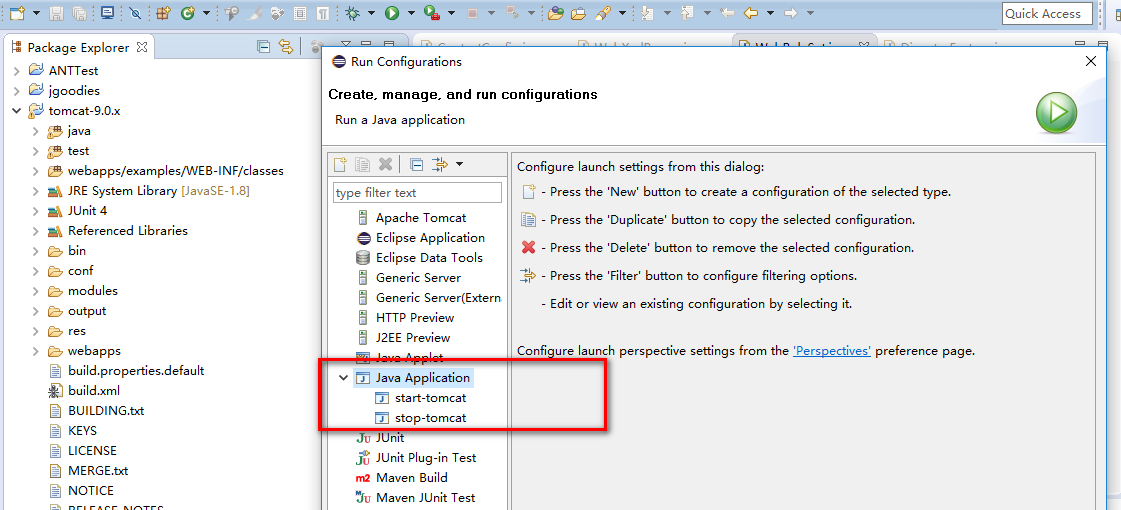Screen dimensions: 1121x510
Task: Click the New Java Package icon
Action: click(163, 12)
